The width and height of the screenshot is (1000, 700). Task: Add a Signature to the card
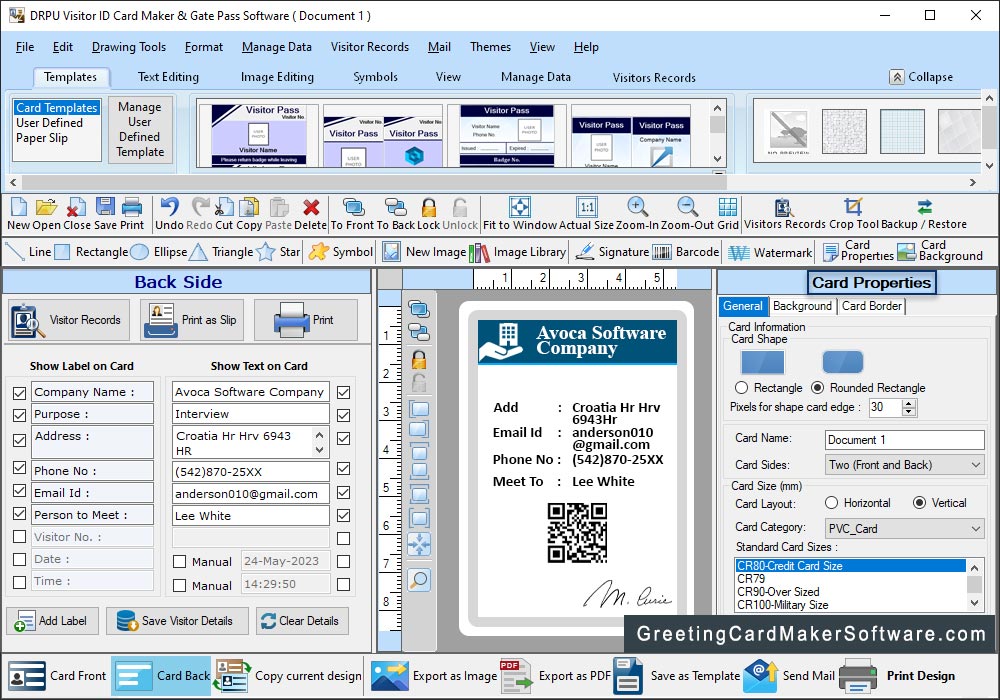[612, 252]
